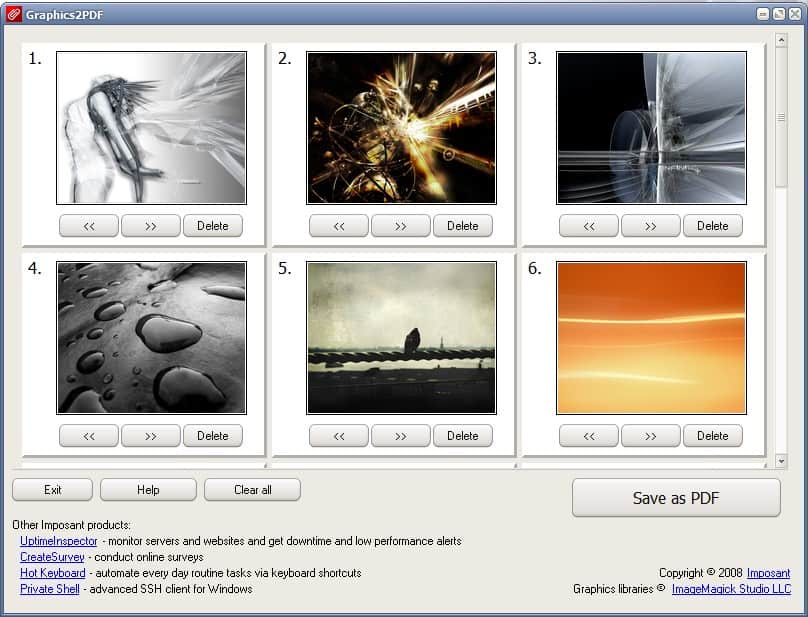The width and height of the screenshot is (808, 617).
Task: Move image 1 forward with >> button
Action: click(151, 226)
